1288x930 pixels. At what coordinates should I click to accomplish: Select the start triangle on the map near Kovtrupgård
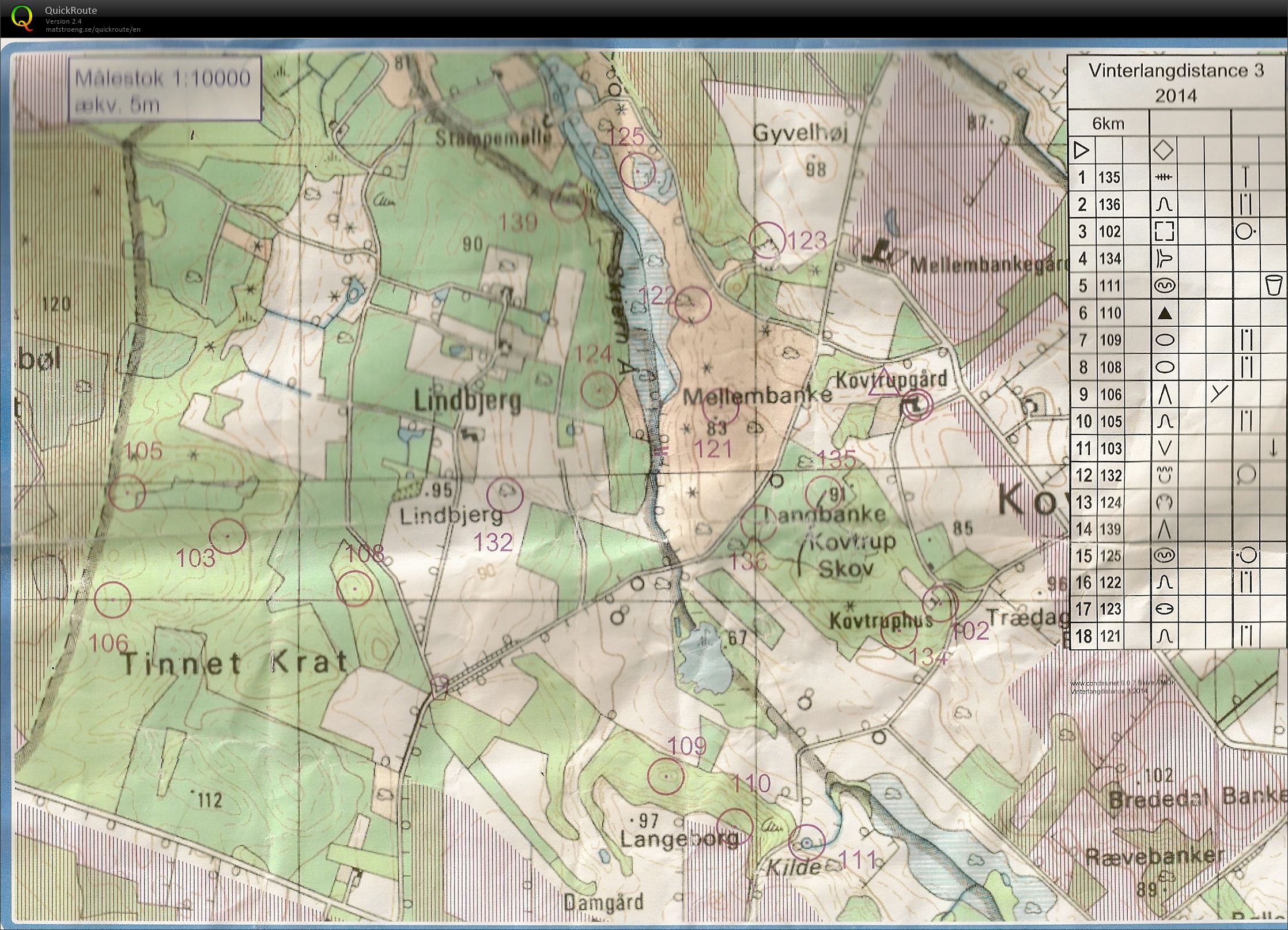click(883, 384)
